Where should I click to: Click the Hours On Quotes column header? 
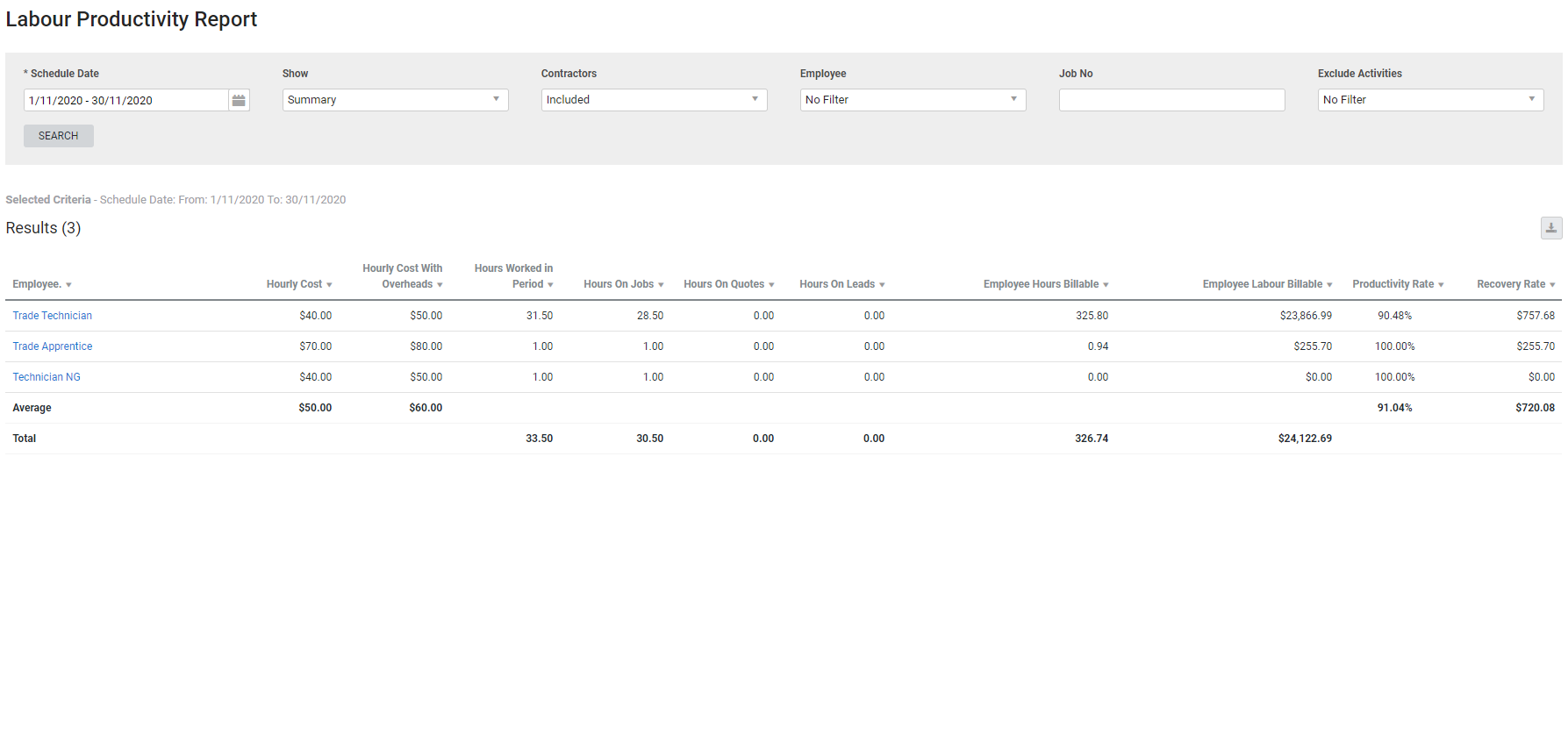[x=724, y=284]
